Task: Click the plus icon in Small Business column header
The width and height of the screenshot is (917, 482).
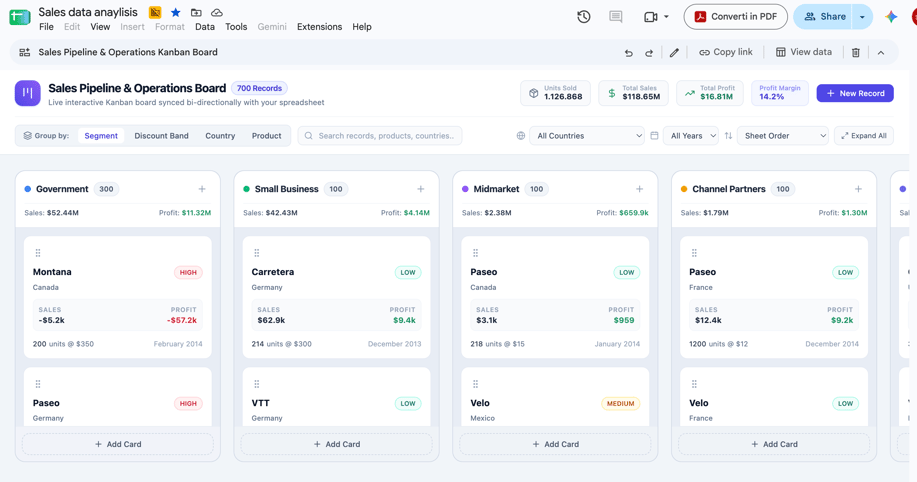Action: tap(420, 189)
